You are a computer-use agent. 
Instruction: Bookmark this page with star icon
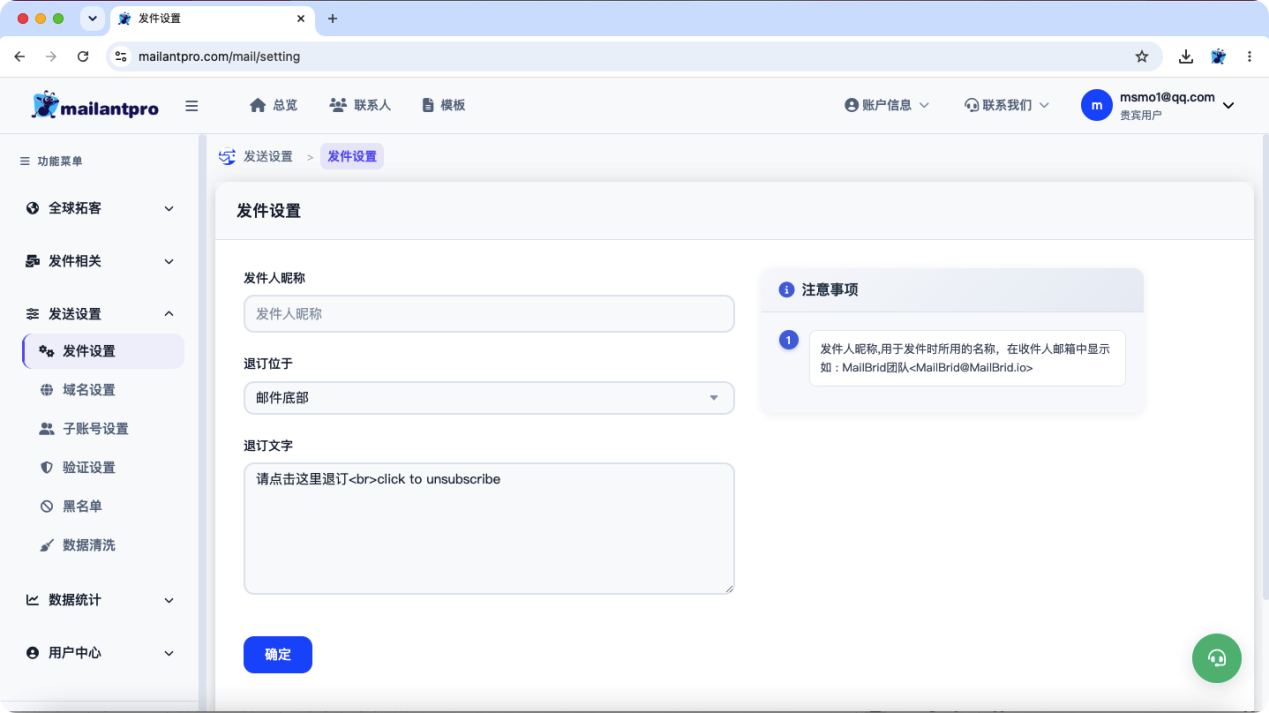point(1142,57)
